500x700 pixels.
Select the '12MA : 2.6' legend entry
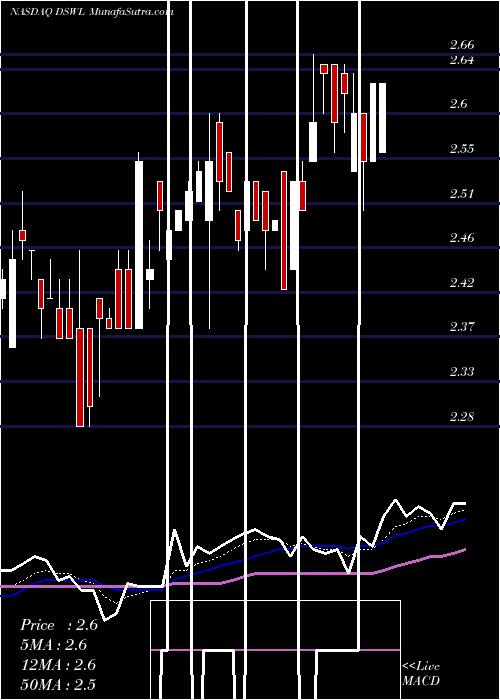[59, 665]
